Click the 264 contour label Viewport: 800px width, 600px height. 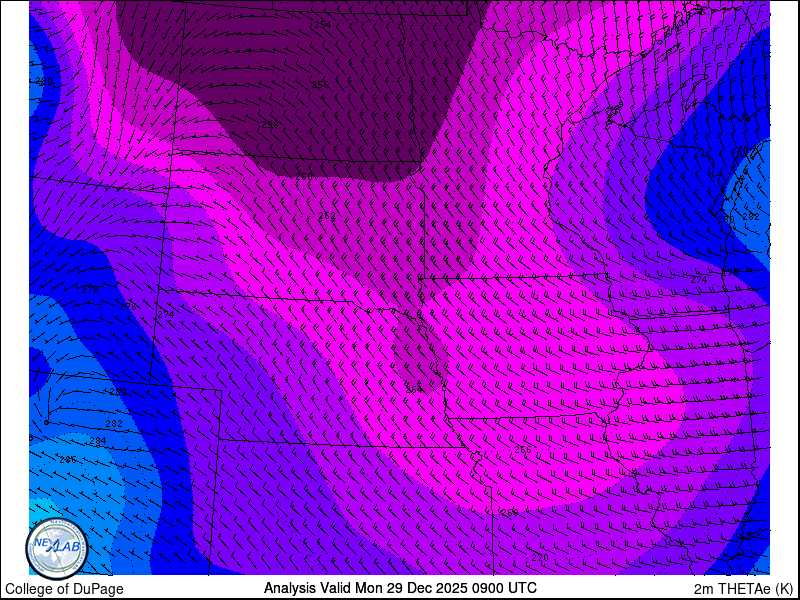click(414, 389)
